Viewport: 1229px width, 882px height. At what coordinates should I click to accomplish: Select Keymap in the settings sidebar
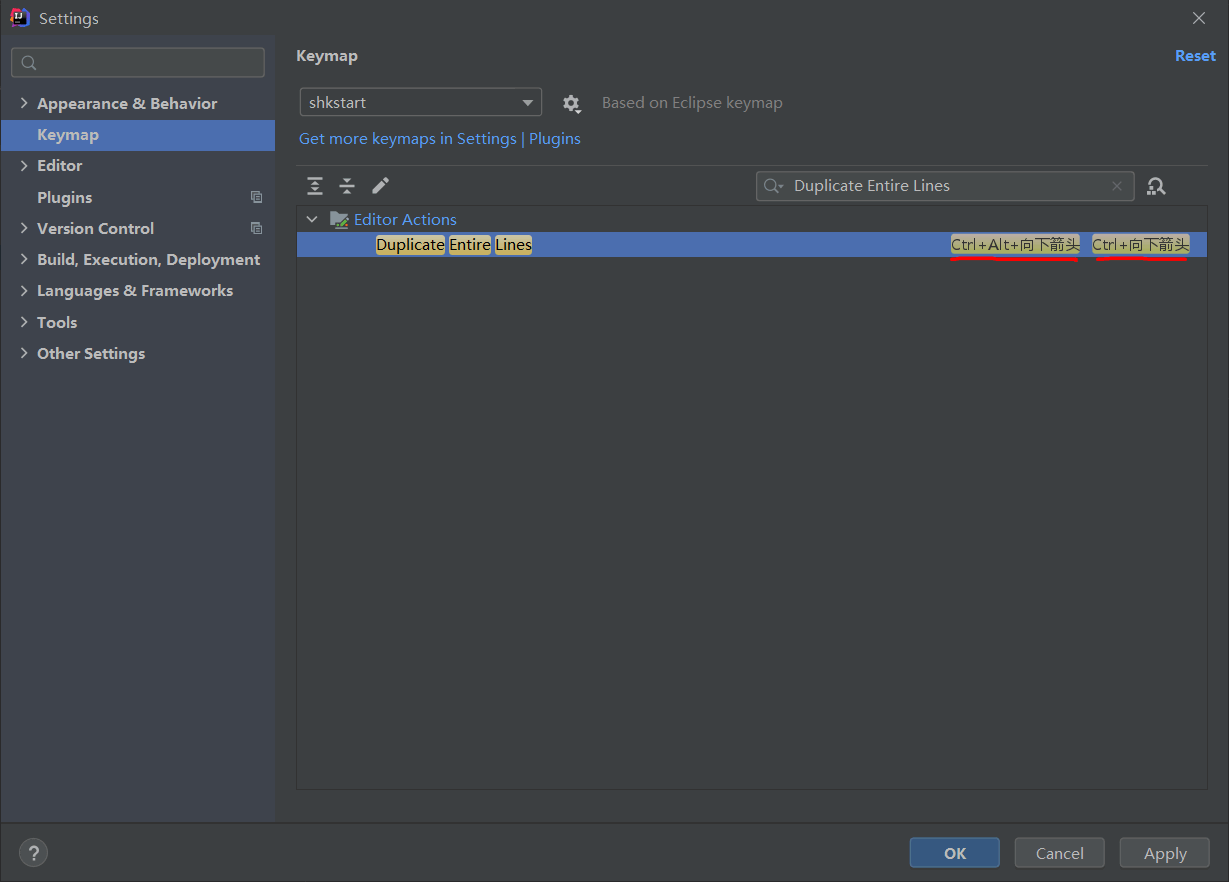click(x=138, y=135)
